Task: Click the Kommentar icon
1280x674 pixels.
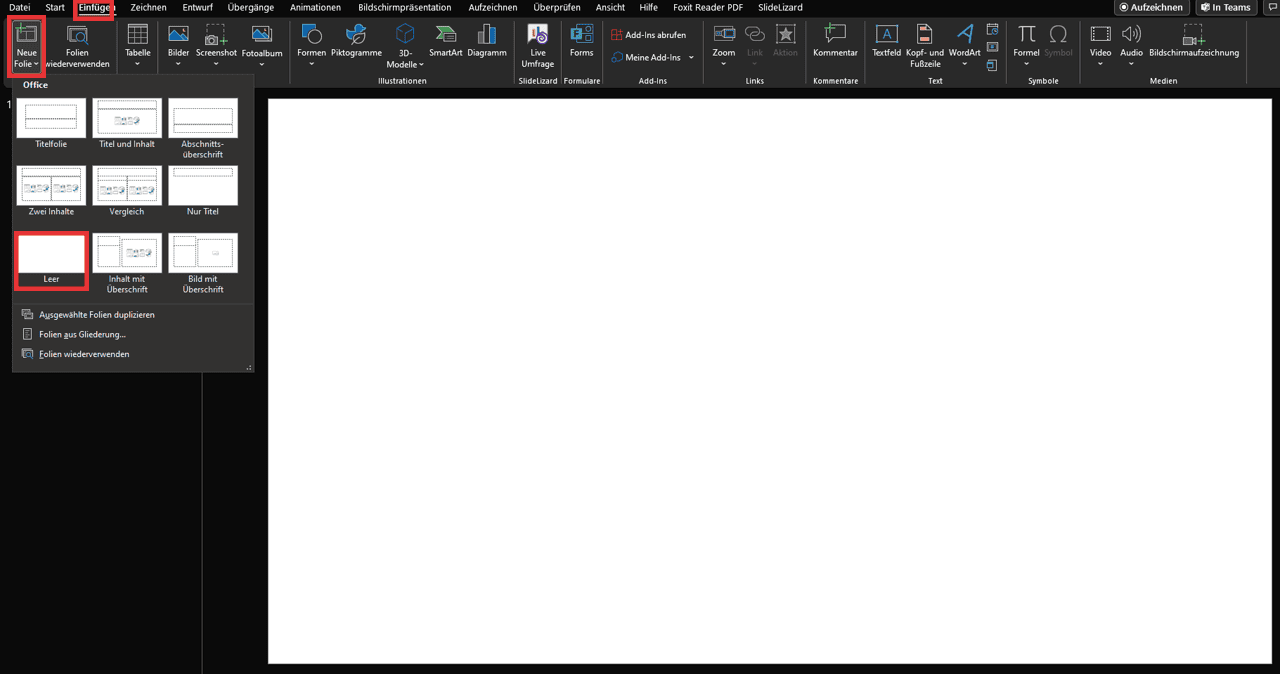Action: (x=835, y=36)
